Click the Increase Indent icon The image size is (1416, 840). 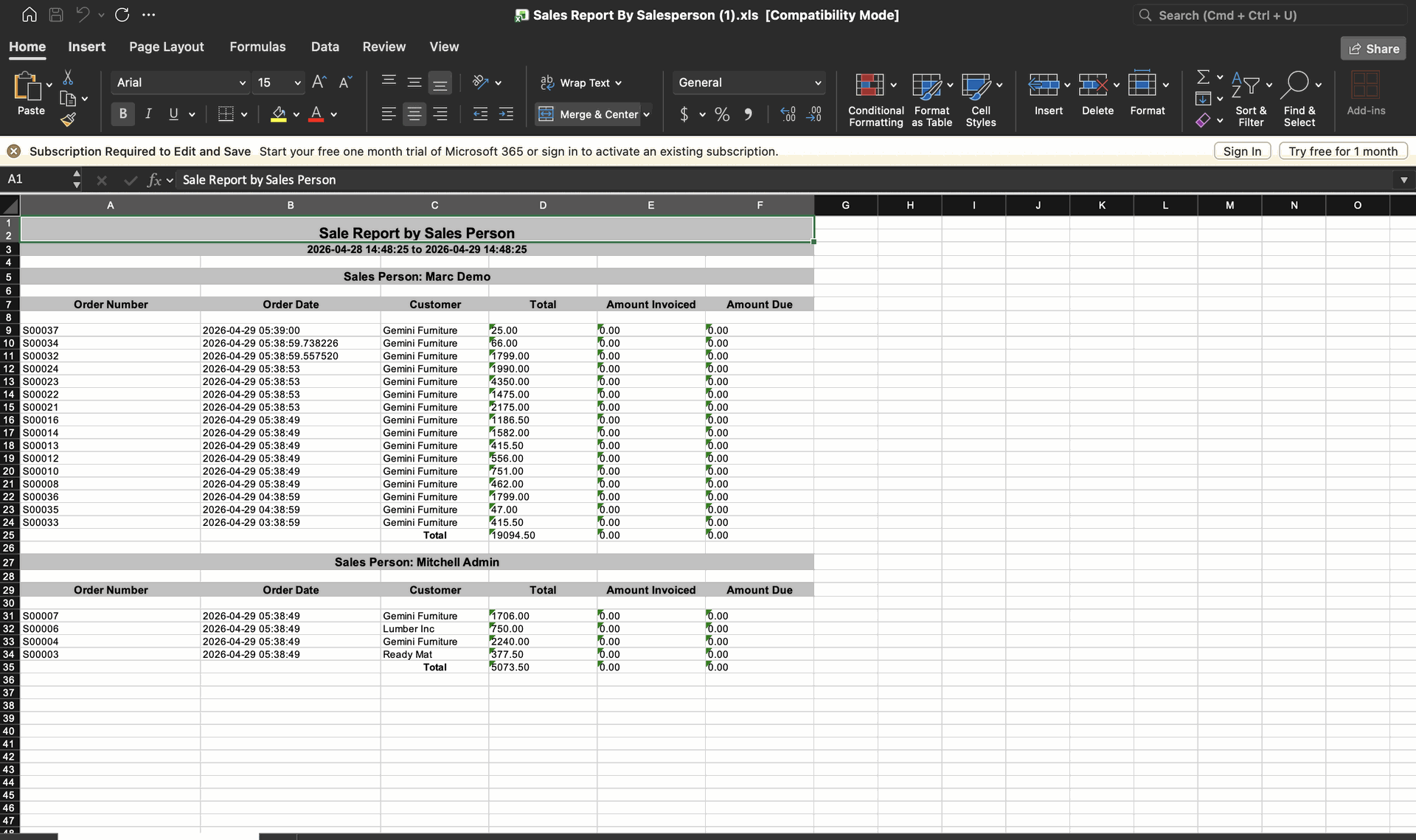click(506, 114)
